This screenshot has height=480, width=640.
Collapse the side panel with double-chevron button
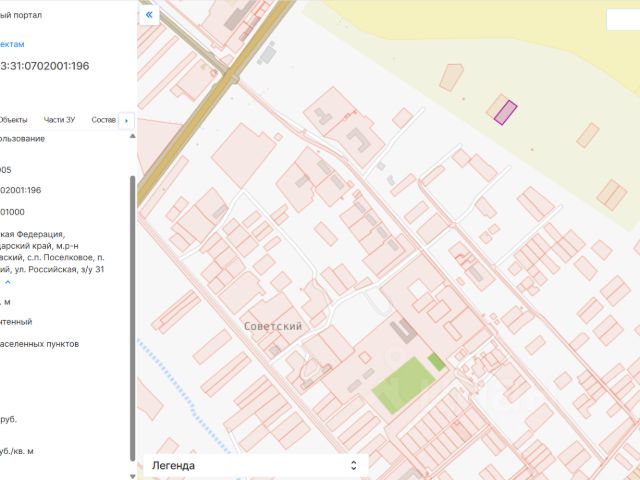click(149, 15)
